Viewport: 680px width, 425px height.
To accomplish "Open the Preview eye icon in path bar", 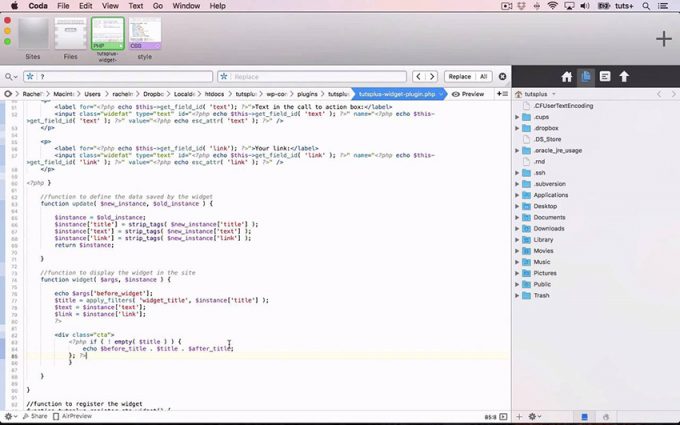I will point(468,94).
